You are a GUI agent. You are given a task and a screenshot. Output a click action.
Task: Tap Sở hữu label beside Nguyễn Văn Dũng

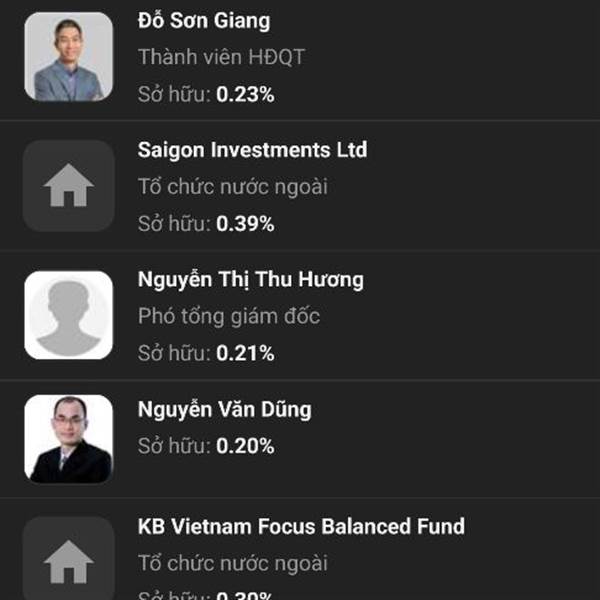pyautogui.click(x=174, y=446)
